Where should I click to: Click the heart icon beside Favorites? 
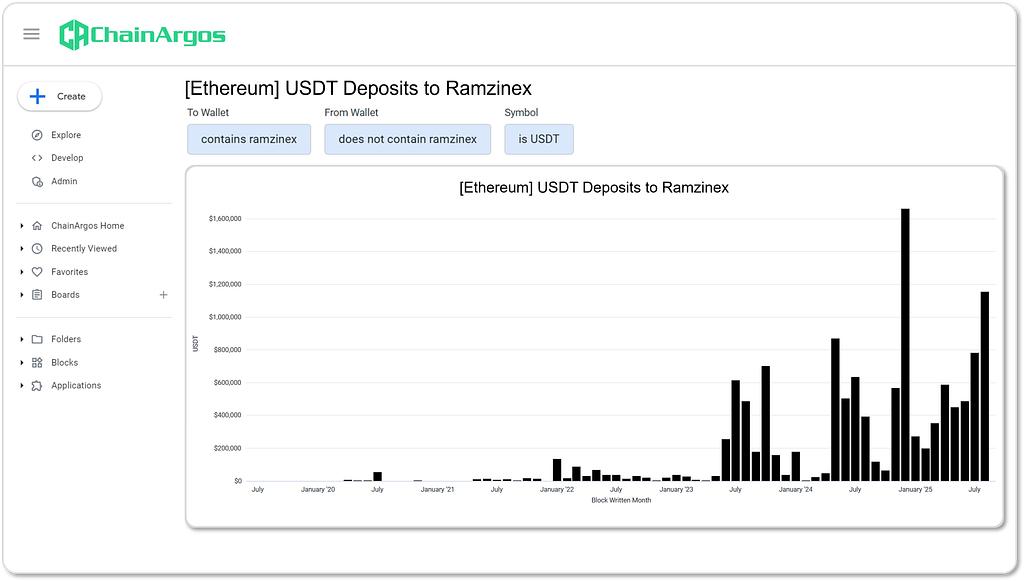(37, 272)
